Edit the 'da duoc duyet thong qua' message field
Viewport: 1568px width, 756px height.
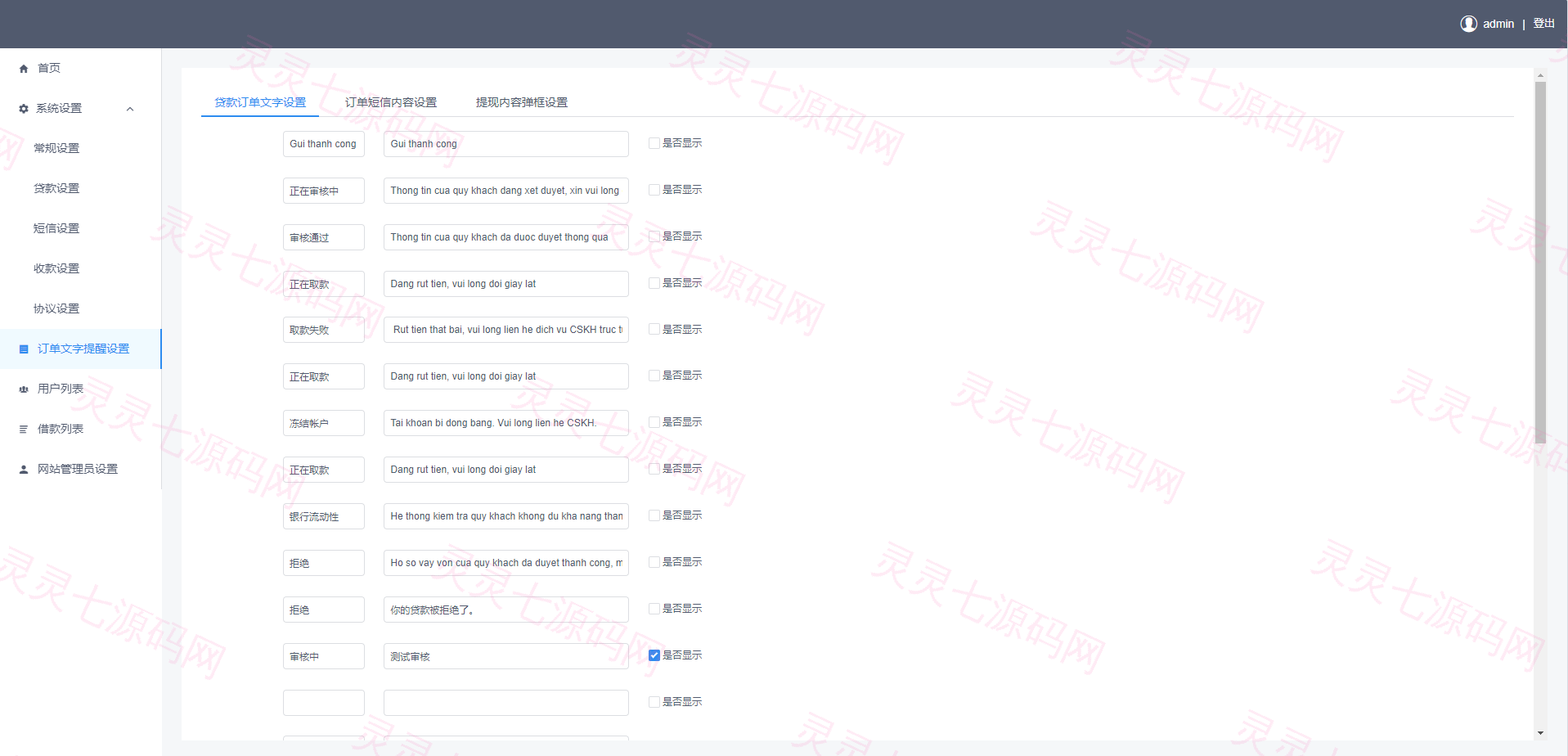pos(506,237)
